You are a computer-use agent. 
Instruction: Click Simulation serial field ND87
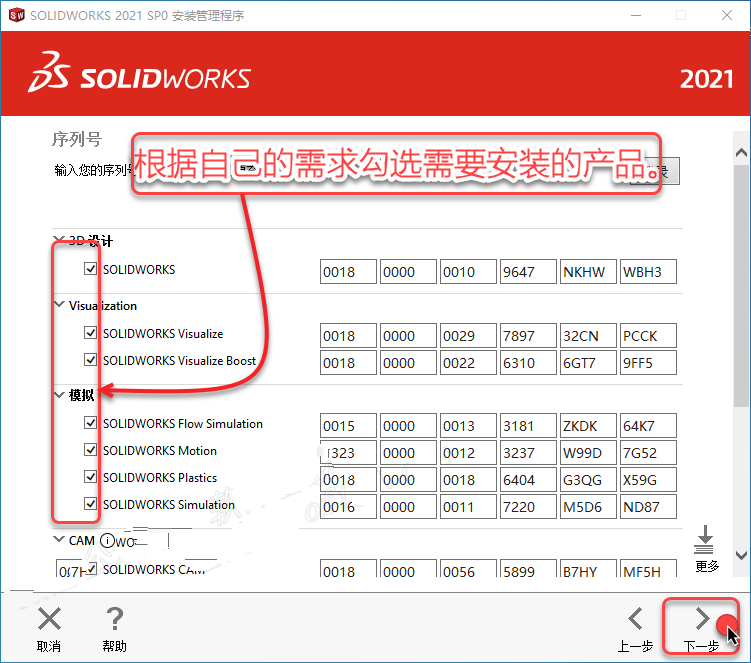[648, 506]
